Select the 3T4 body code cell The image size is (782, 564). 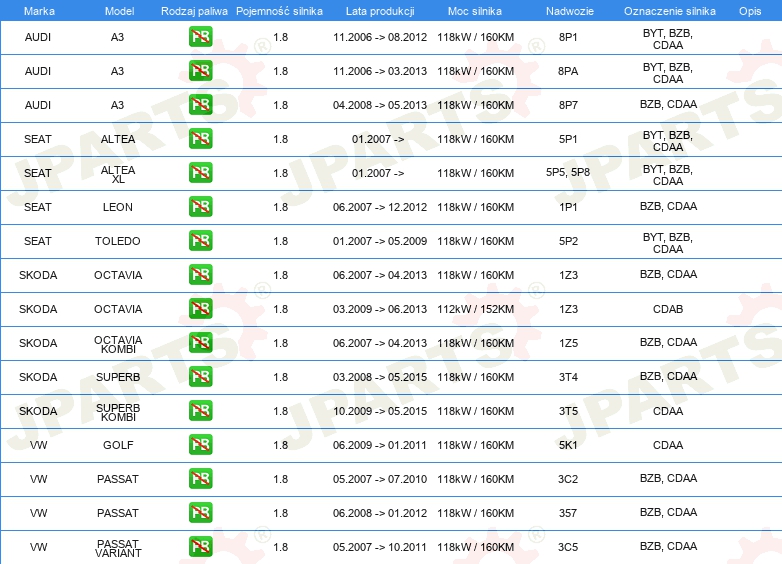pos(568,377)
